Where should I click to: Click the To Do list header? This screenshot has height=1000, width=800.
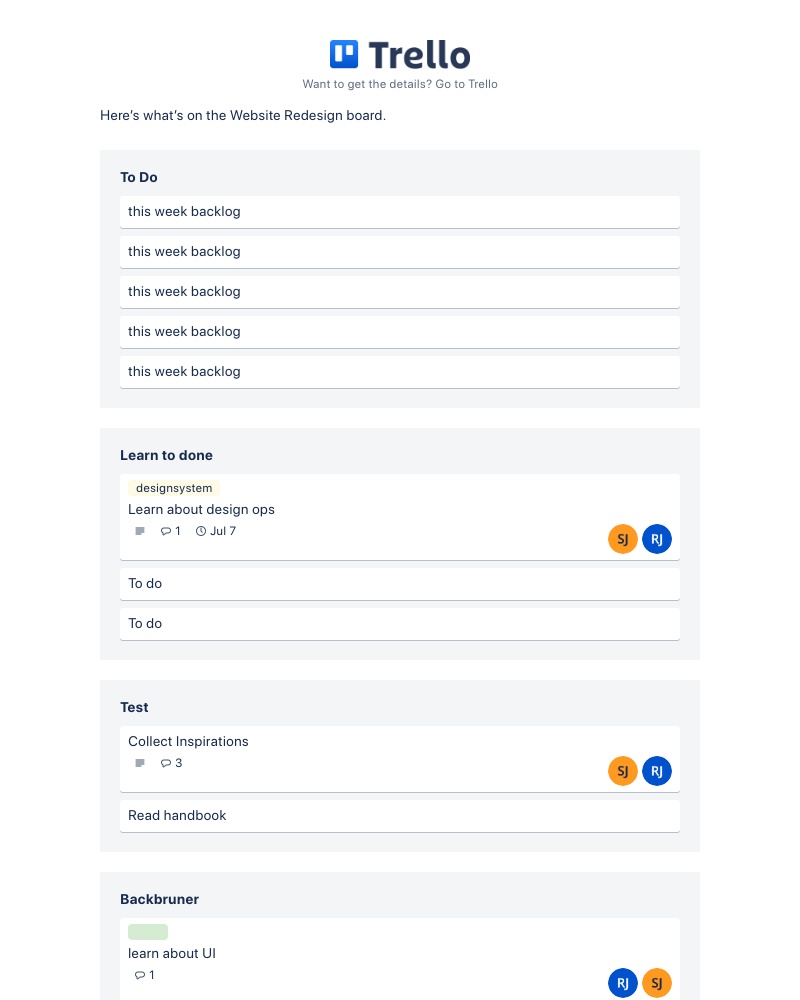tap(139, 177)
